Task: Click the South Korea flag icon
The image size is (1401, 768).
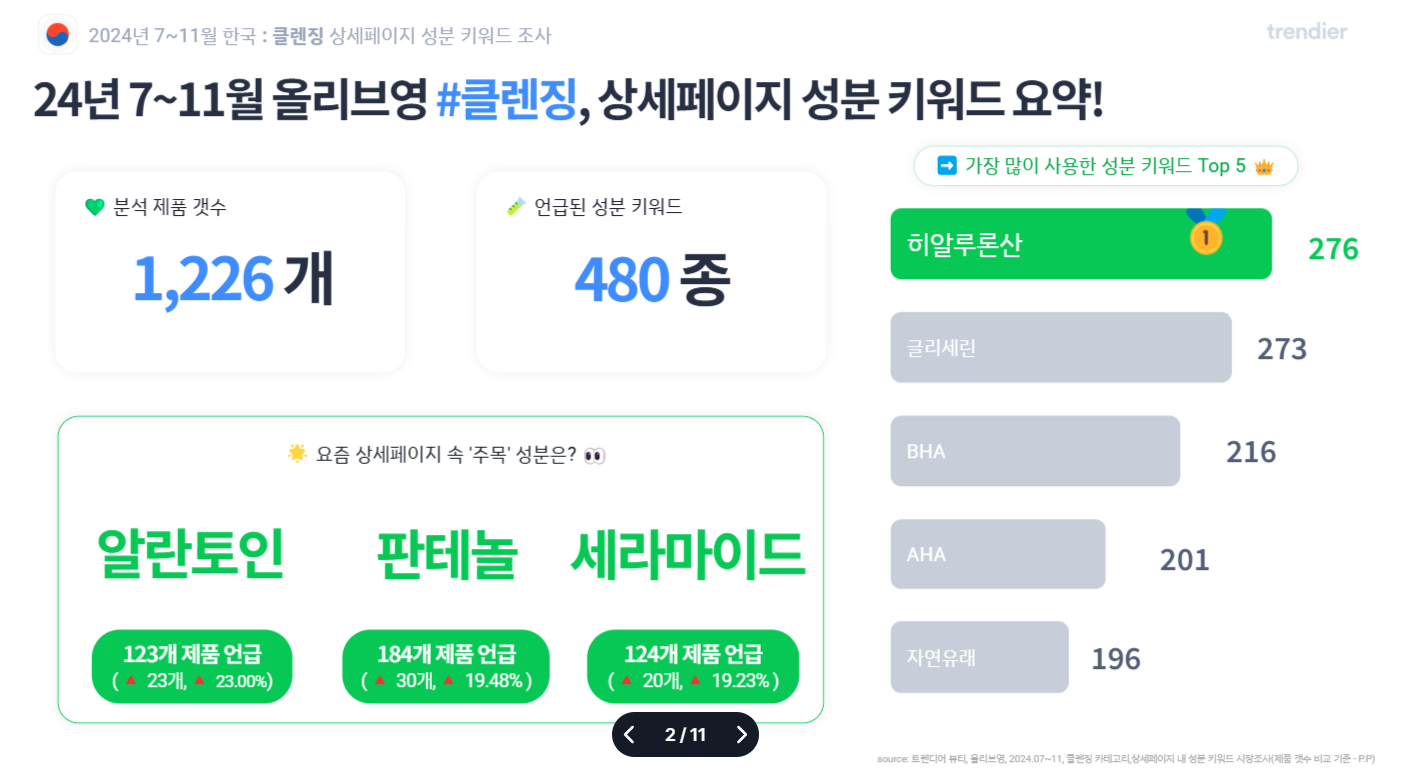Action: [58, 35]
